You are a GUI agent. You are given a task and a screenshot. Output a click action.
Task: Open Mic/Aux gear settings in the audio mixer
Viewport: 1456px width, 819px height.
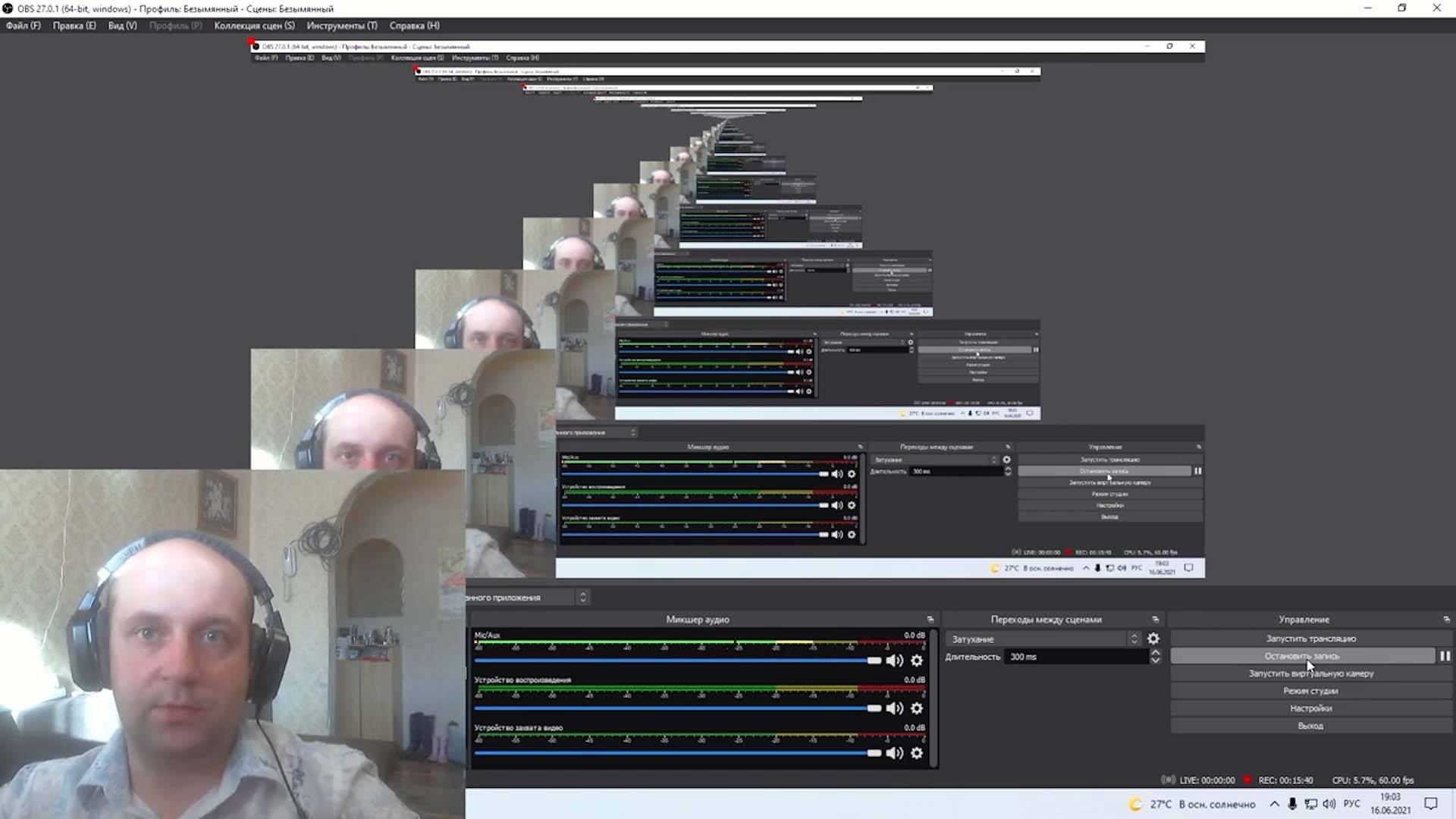pos(917,661)
